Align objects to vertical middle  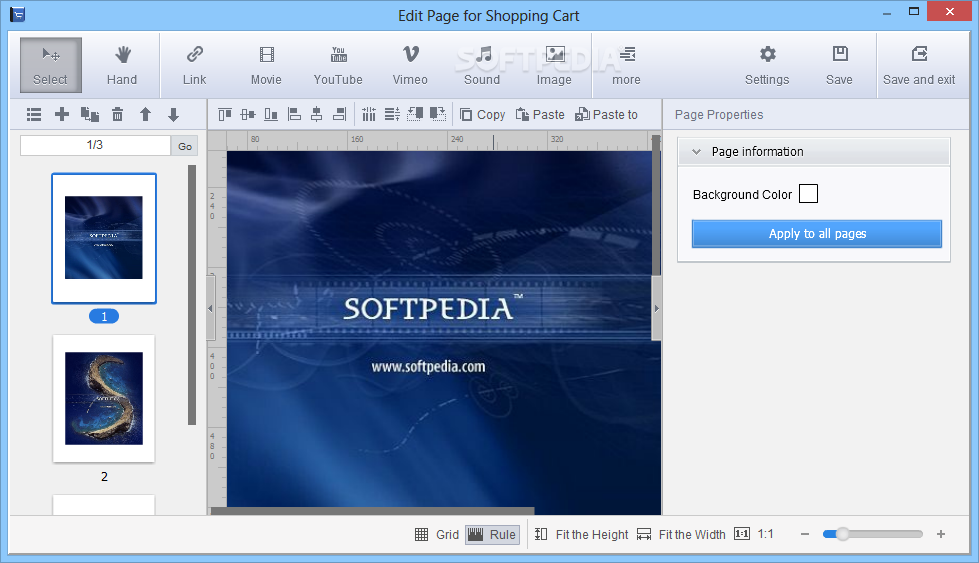pyautogui.click(x=248, y=114)
